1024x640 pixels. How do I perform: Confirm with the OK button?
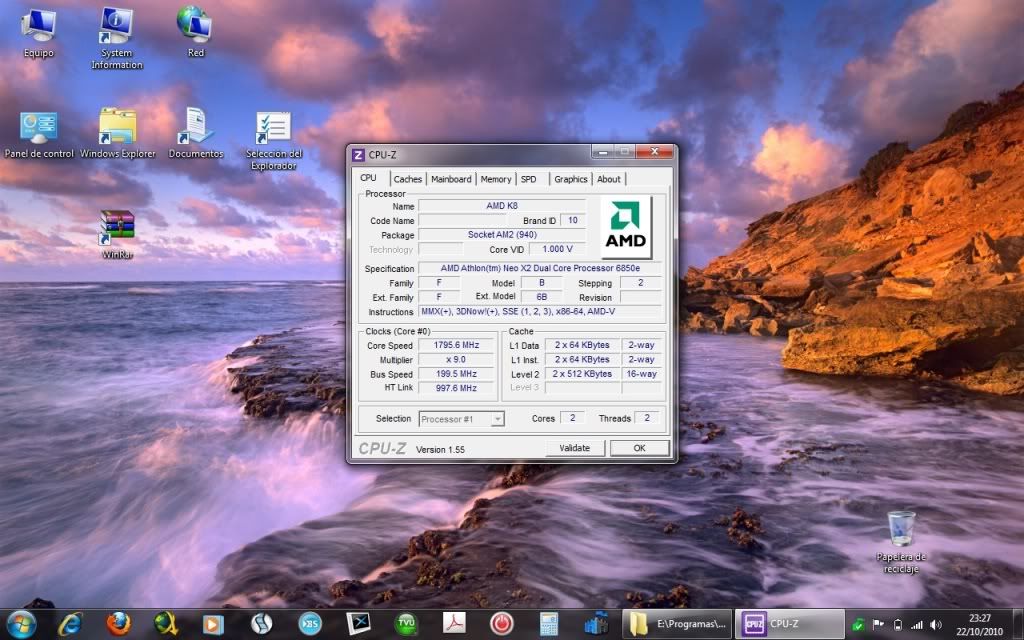(x=639, y=448)
